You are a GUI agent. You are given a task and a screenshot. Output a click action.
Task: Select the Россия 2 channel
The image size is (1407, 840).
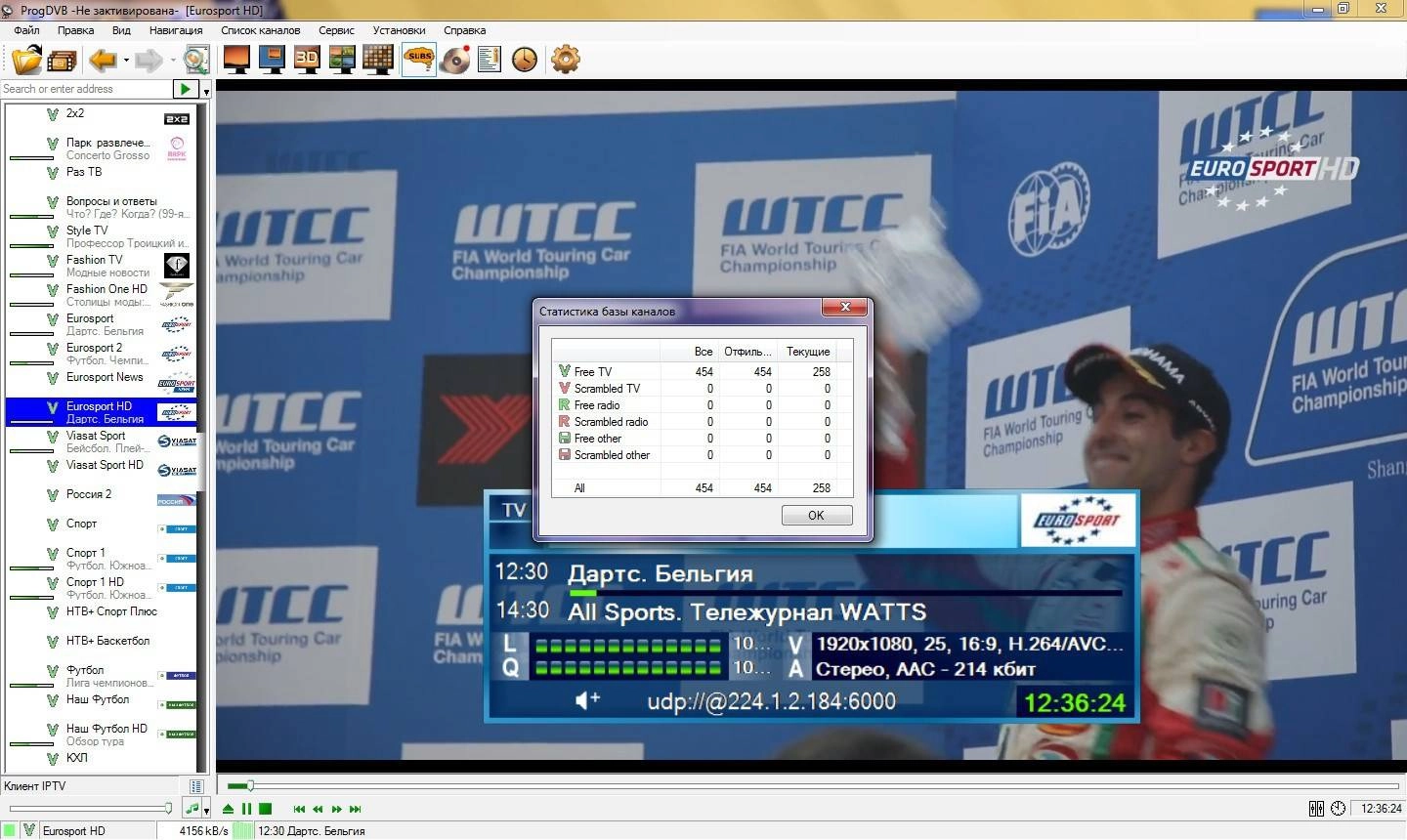pyautogui.click(x=102, y=500)
